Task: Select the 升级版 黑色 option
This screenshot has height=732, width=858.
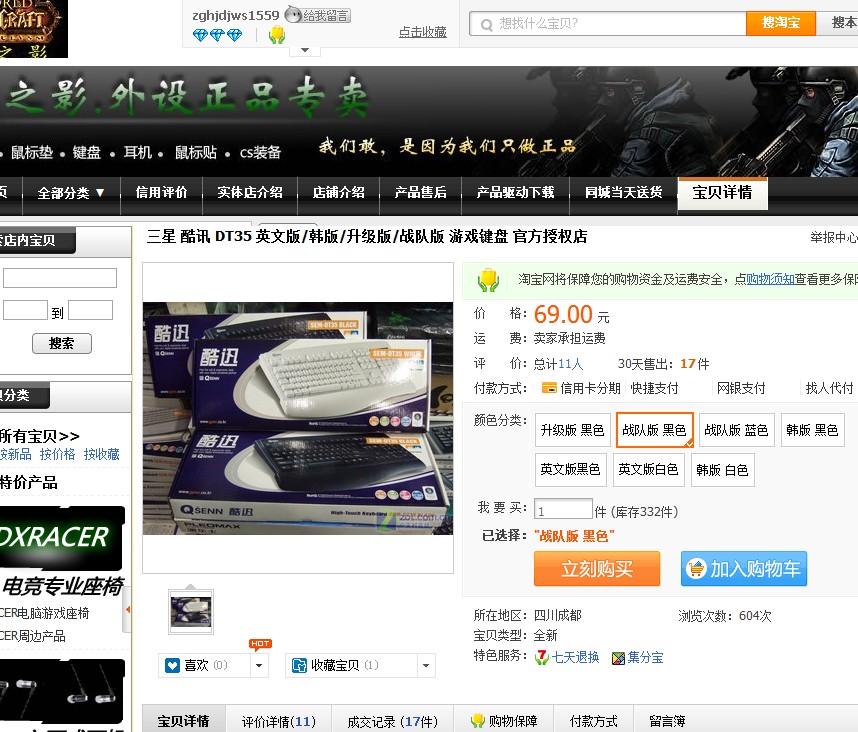Action: click(572, 430)
